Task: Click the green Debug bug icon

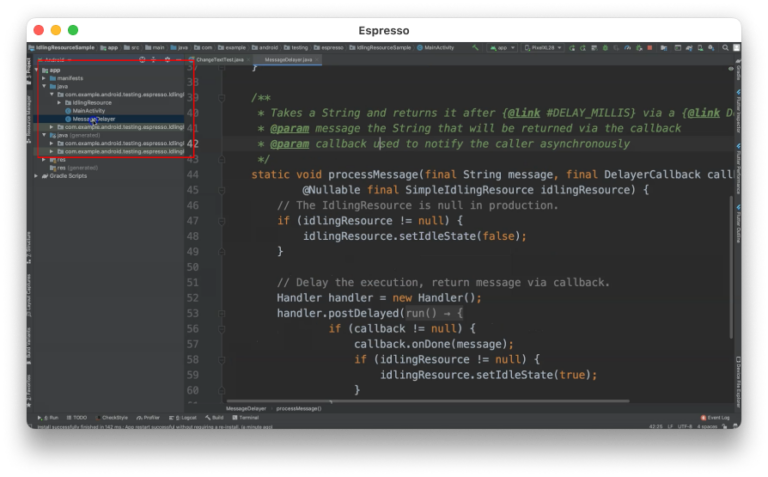Action: tap(605, 48)
